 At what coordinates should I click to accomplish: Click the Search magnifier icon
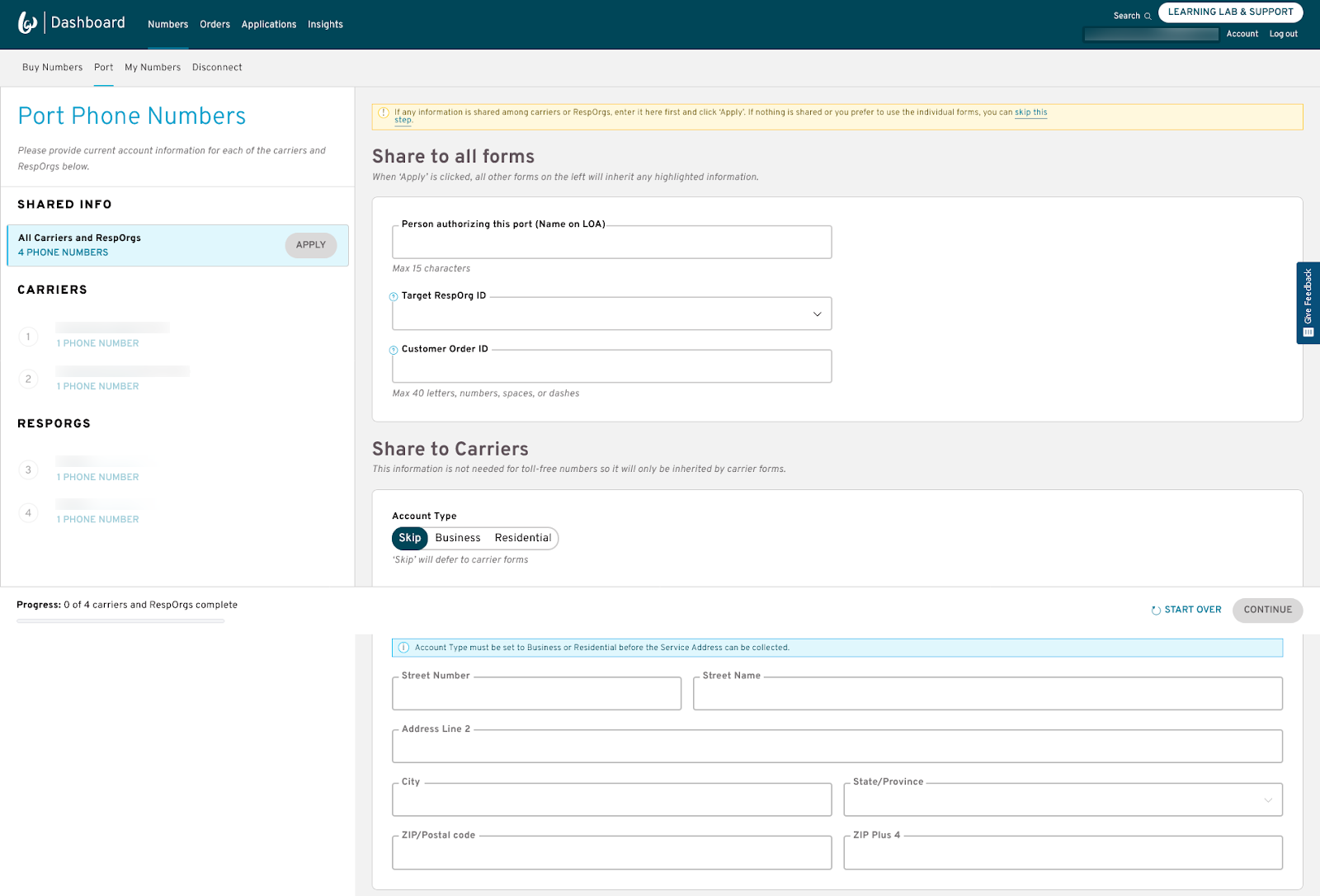click(1148, 16)
